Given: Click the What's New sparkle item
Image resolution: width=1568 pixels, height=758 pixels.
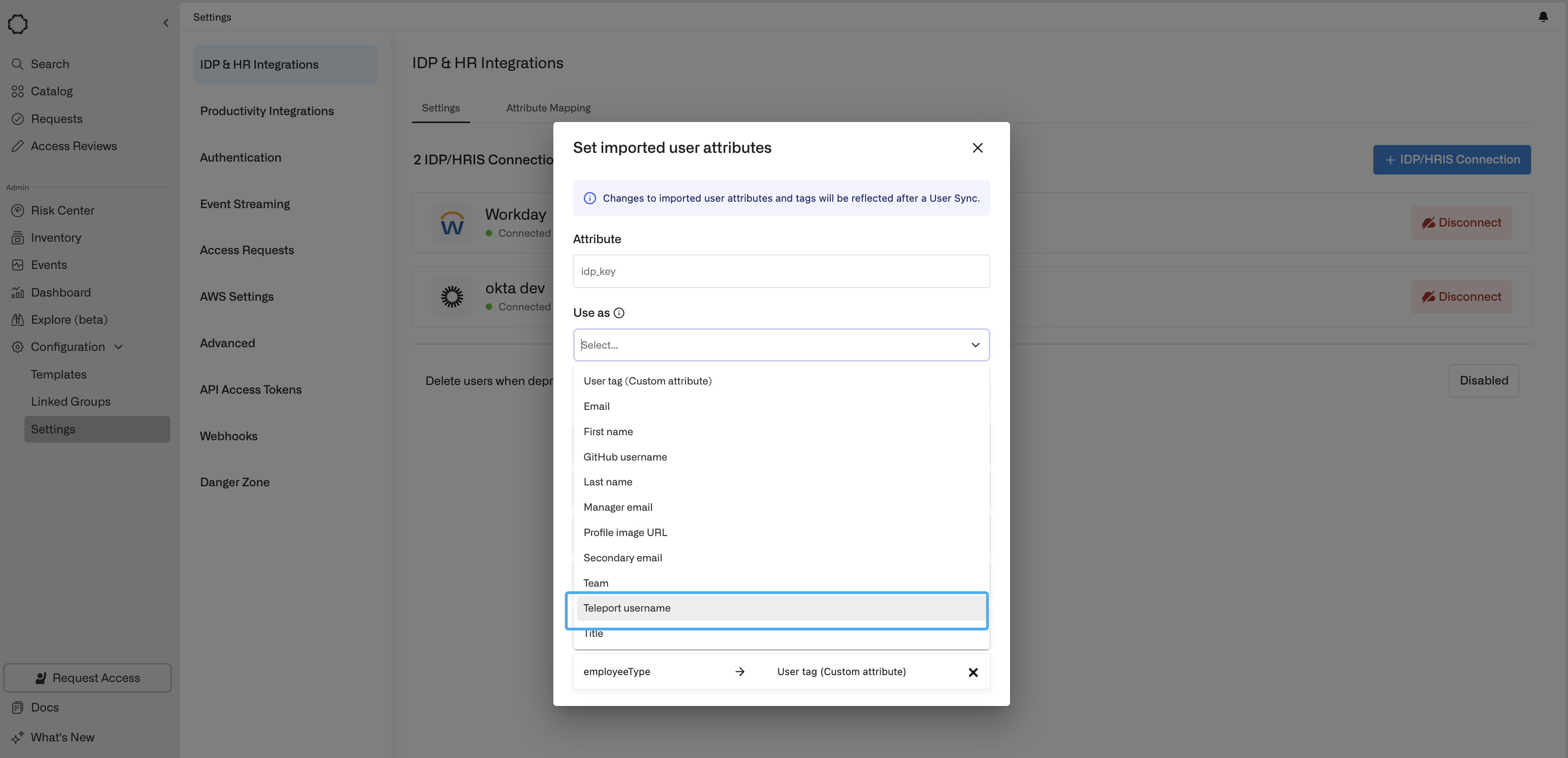Looking at the screenshot, I should [x=62, y=737].
